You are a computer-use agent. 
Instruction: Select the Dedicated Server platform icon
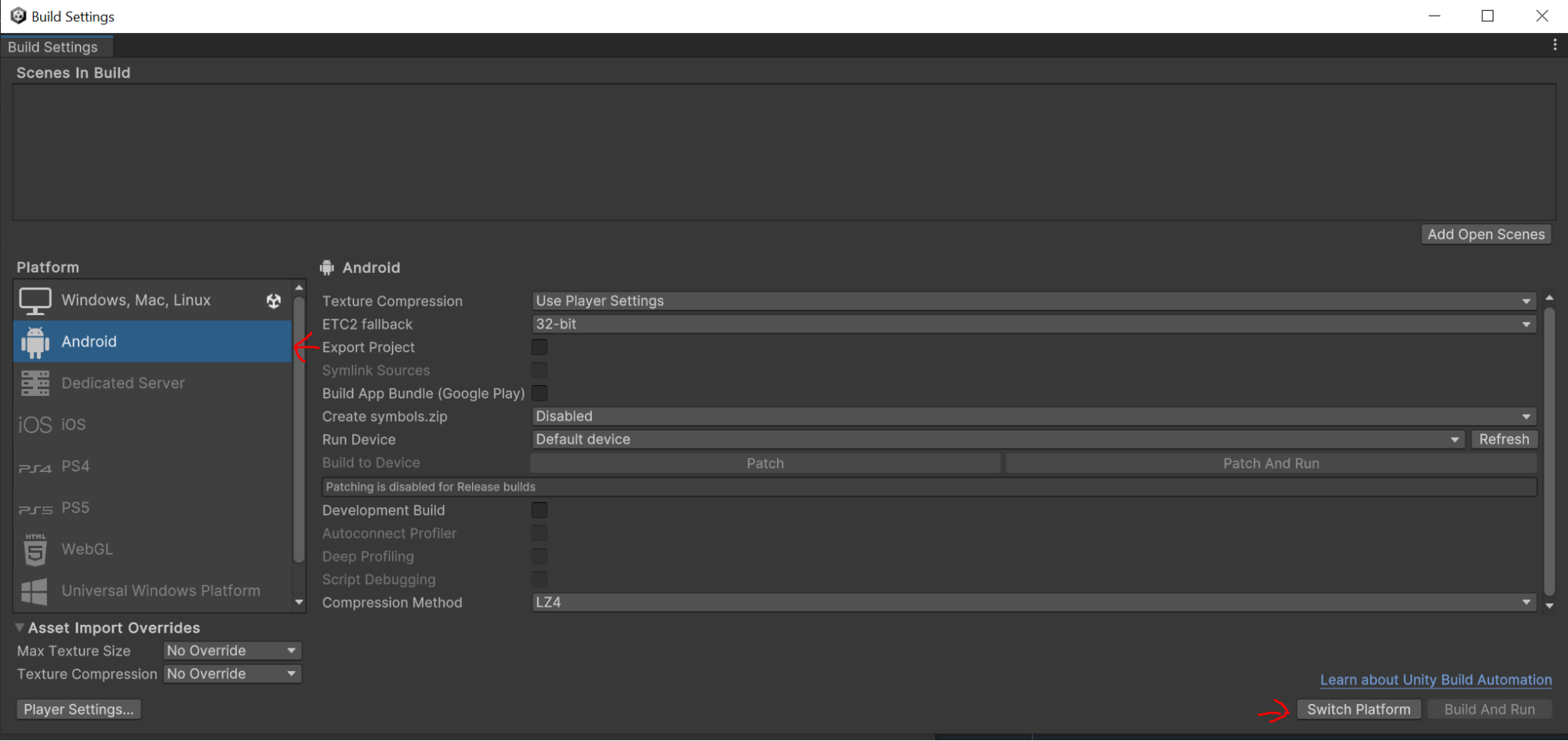[35, 383]
